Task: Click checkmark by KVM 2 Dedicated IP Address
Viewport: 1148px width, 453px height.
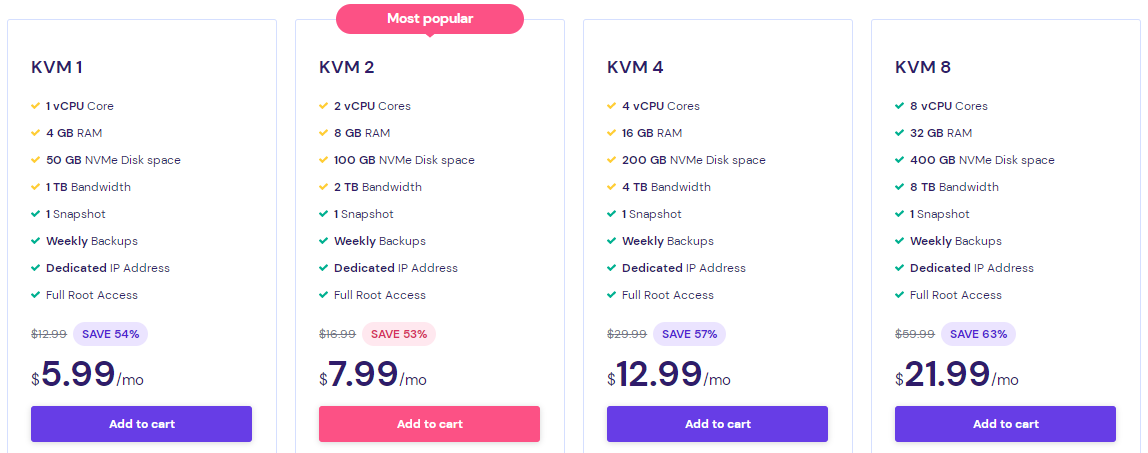Action: [324, 268]
